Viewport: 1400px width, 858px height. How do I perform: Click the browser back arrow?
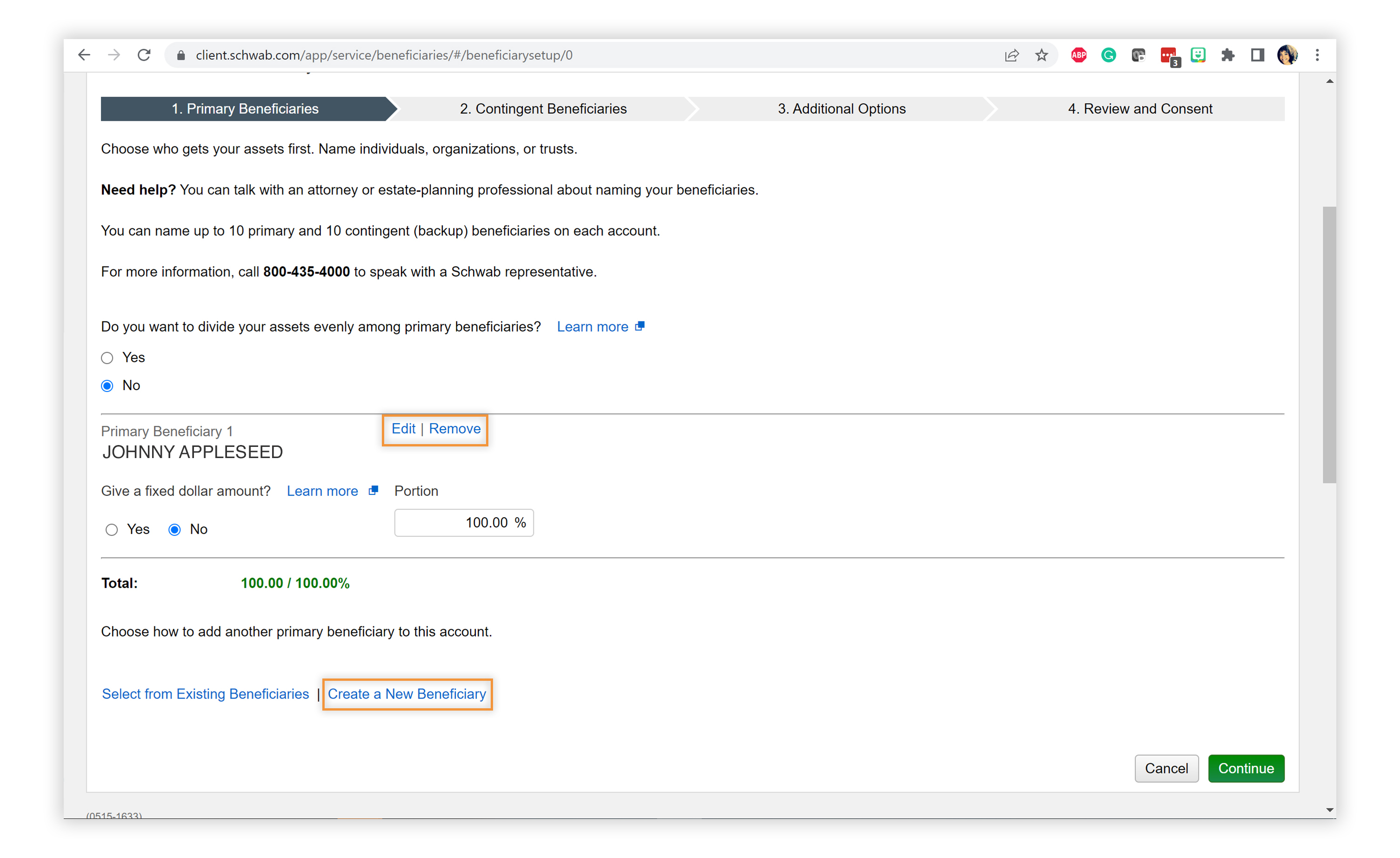[x=84, y=55]
